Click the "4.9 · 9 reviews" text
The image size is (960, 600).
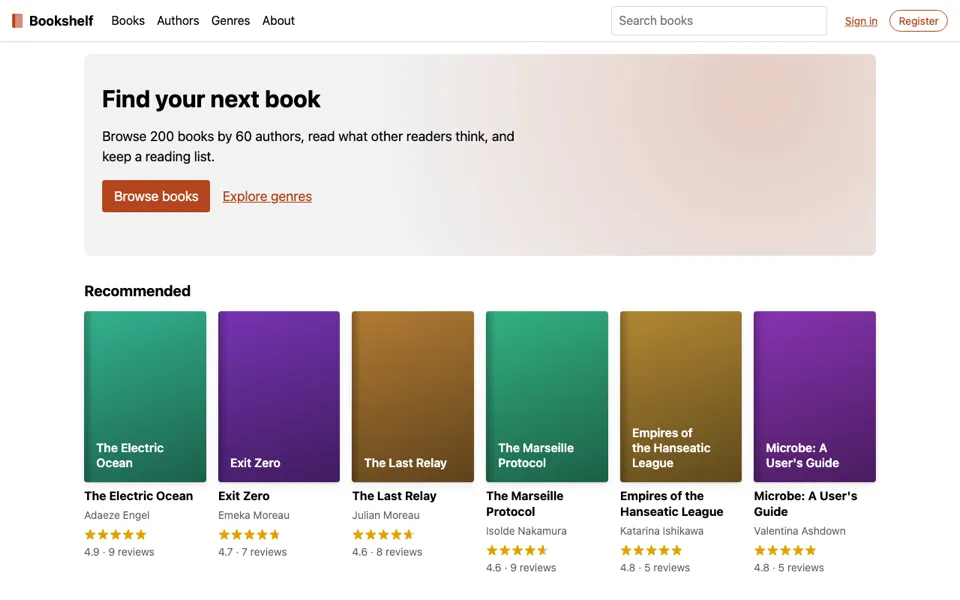[x=119, y=552]
